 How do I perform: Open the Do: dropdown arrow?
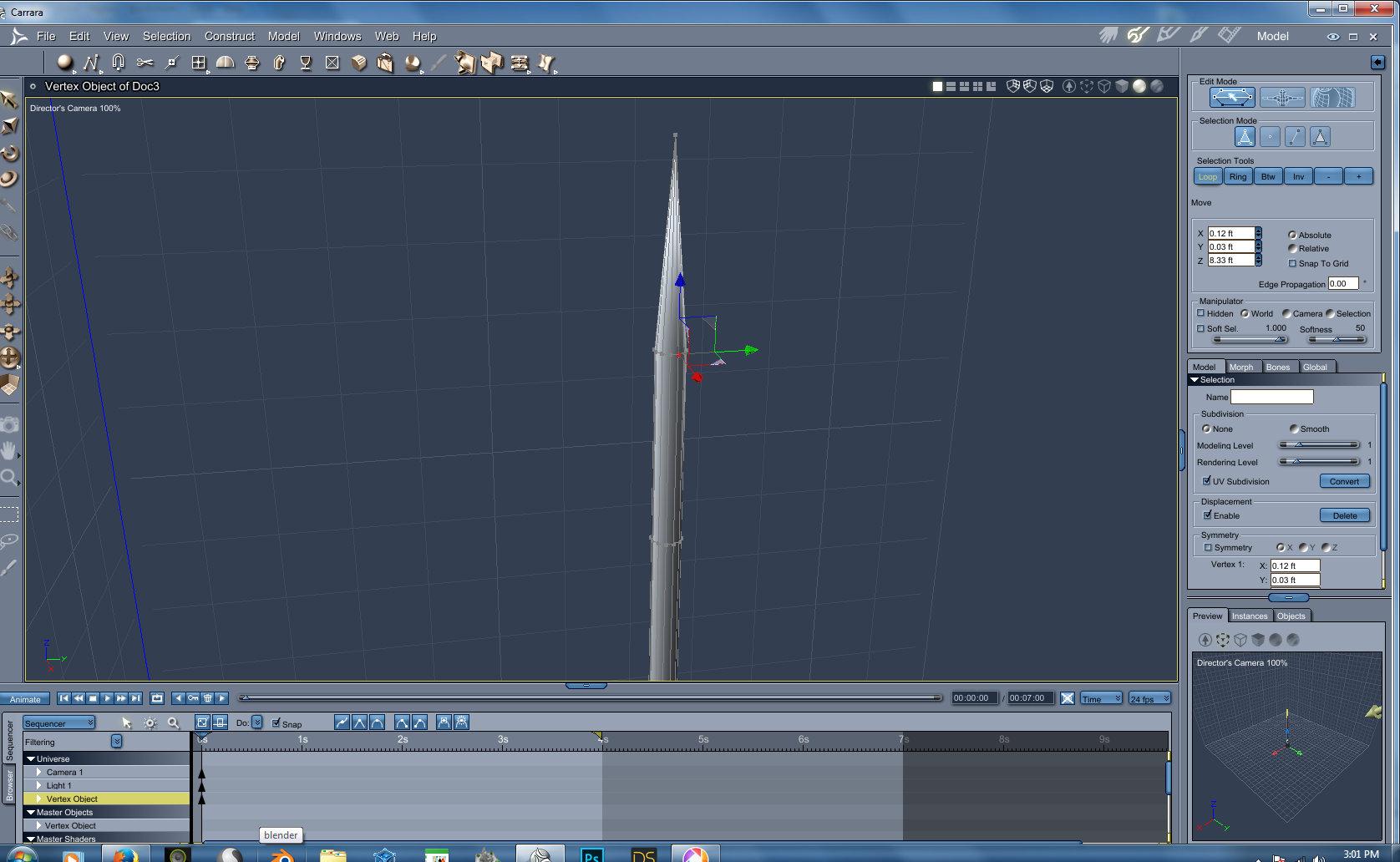tap(256, 723)
